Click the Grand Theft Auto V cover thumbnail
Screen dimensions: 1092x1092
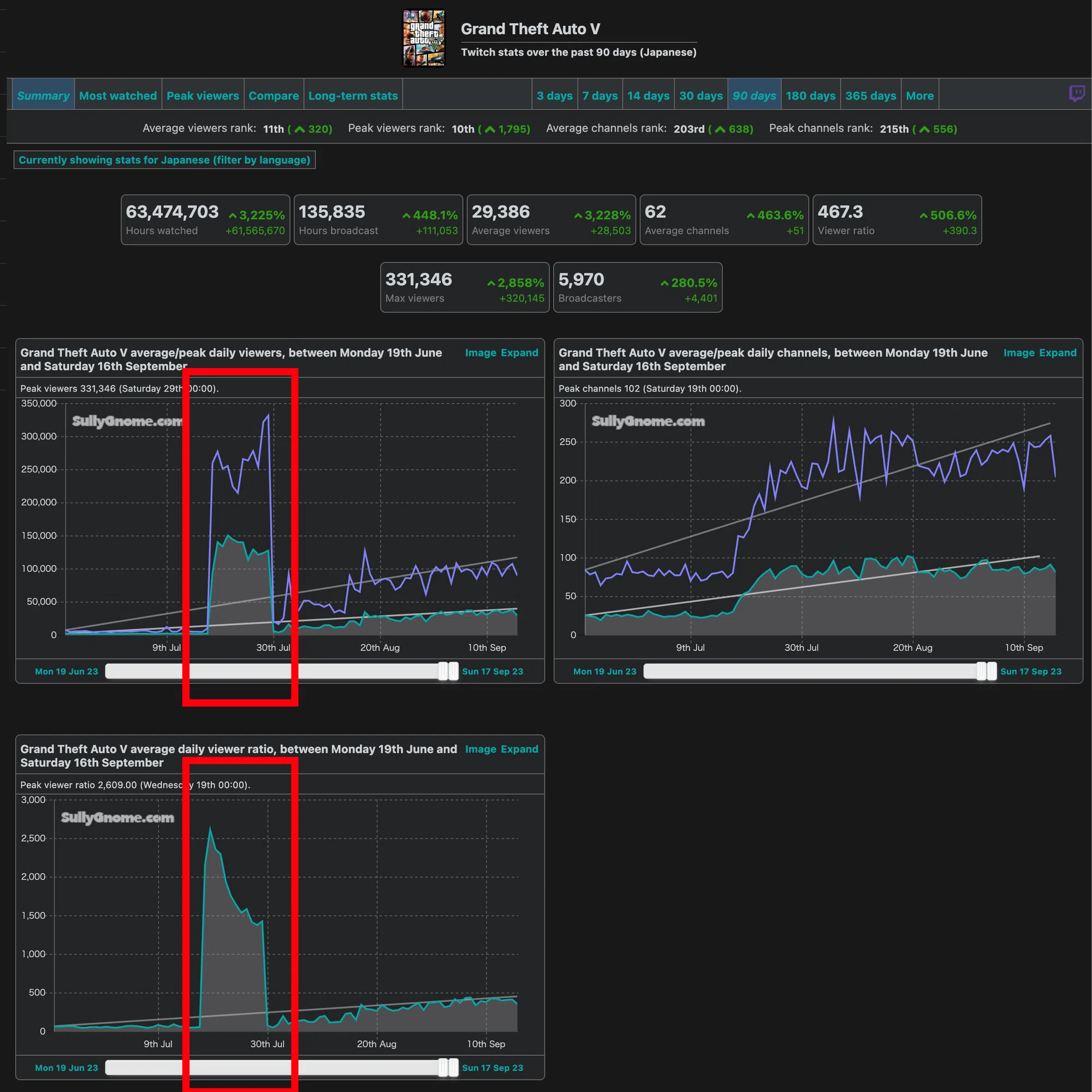pyautogui.click(x=424, y=38)
